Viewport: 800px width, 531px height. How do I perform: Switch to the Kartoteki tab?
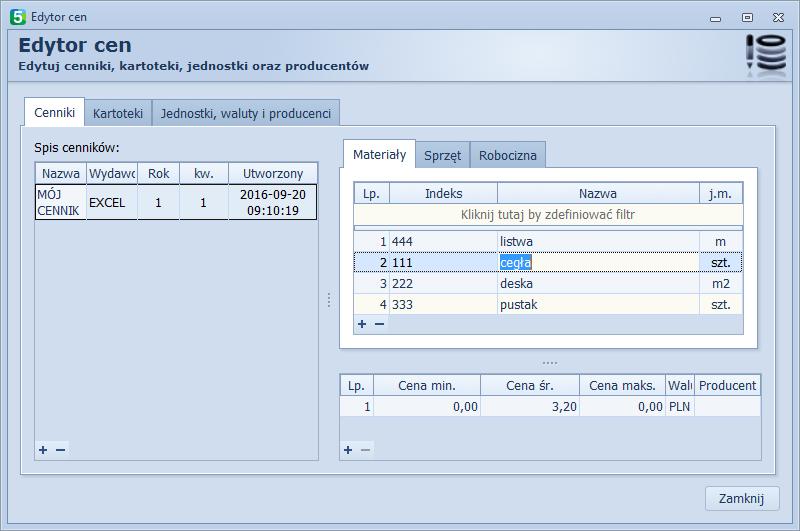pyautogui.click(x=118, y=113)
